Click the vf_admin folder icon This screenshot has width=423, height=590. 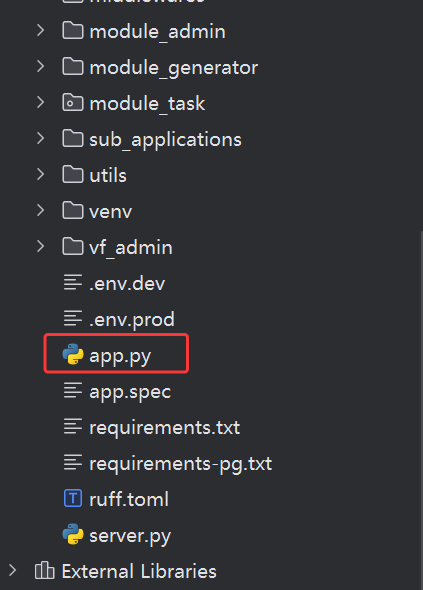click(73, 246)
